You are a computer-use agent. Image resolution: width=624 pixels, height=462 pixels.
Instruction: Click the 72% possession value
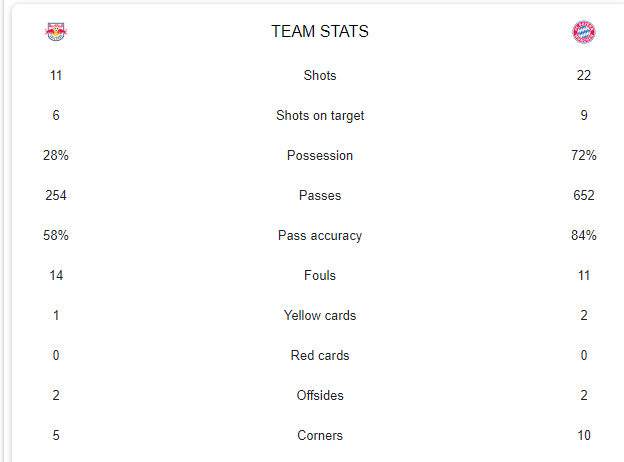point(584,155)
